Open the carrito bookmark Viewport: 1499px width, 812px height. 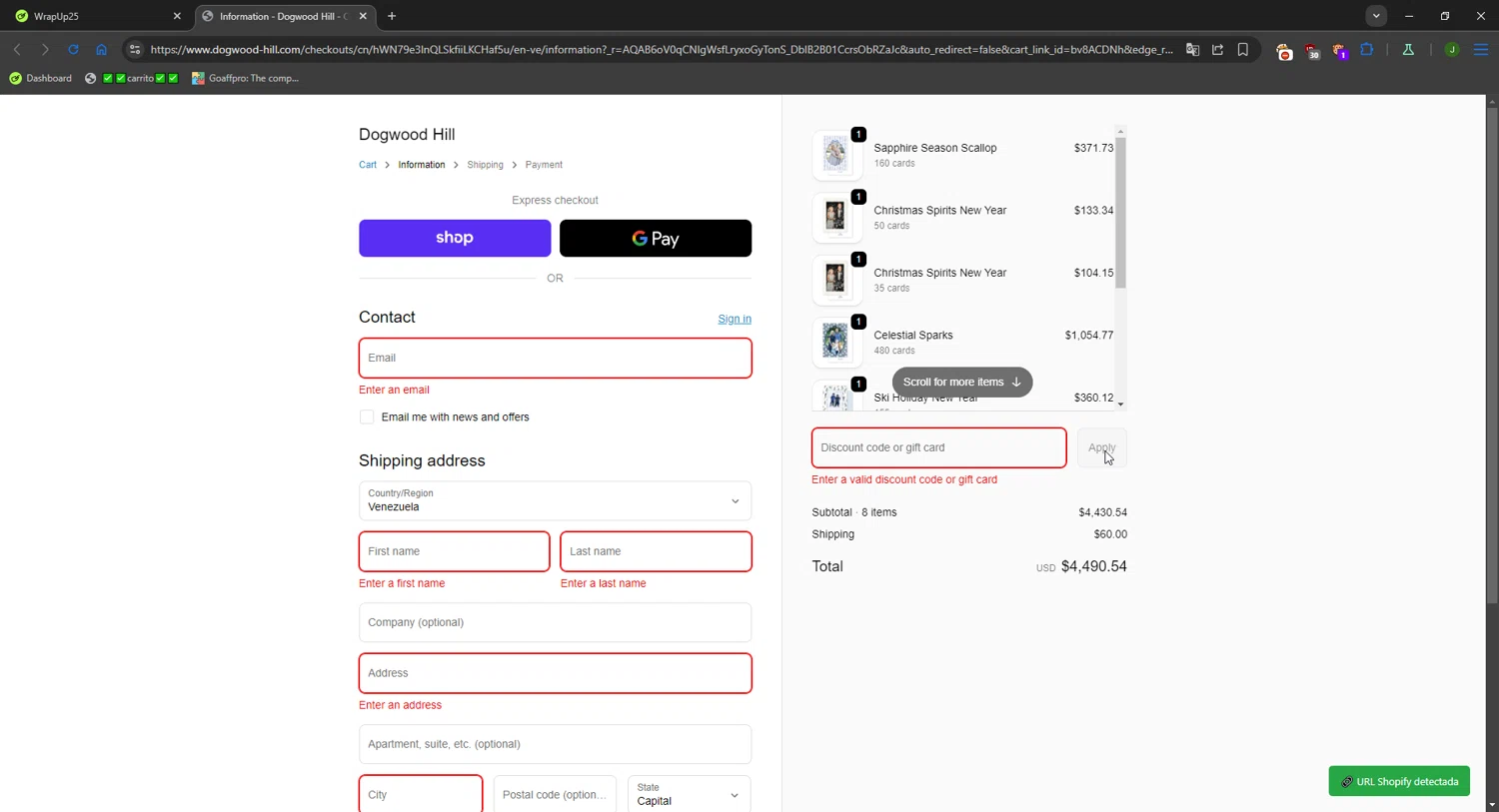tap(132, 78)
